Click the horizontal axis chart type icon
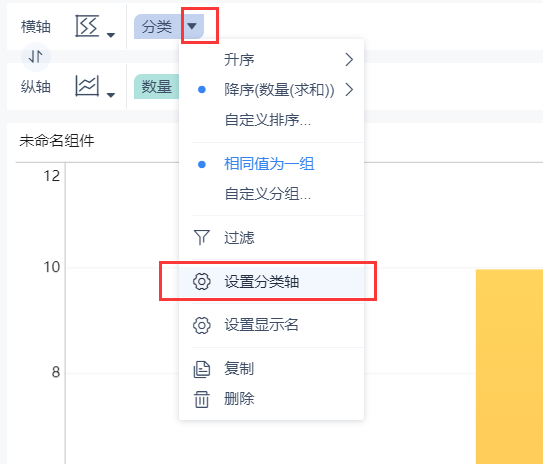This screenshot has width=543, height=464. pos(87,26)
